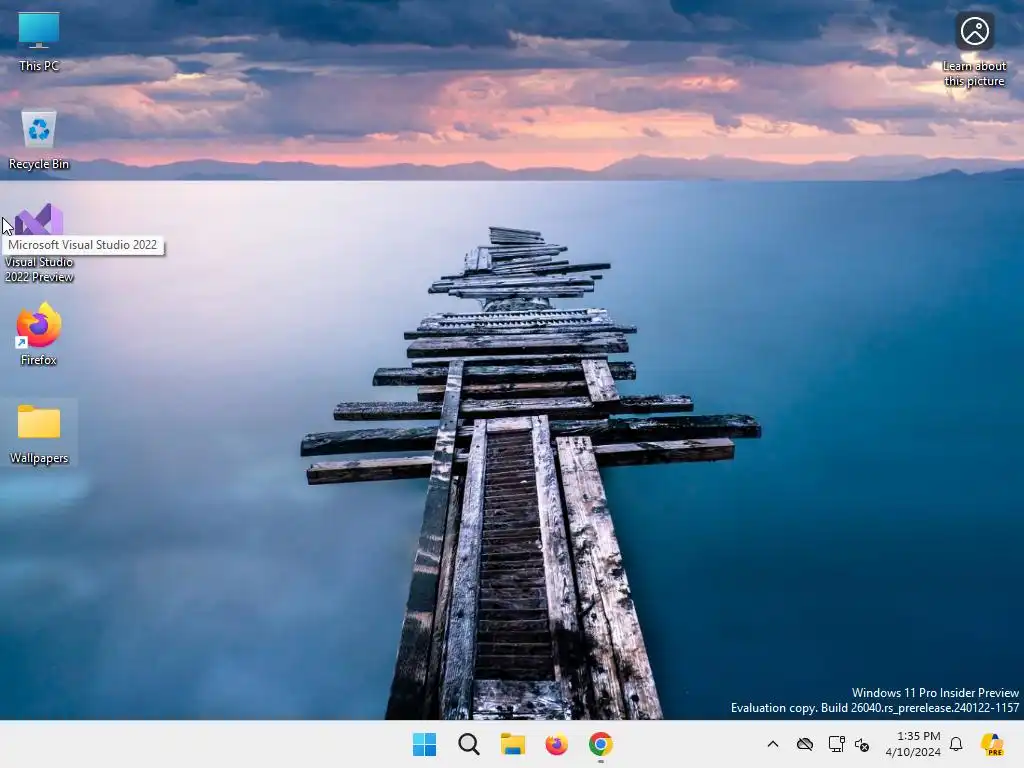Select the Firefox desktop shortcut
The height and width of the screenshot is (768, 1024).
pyautogui.click(x=39, y=334)
